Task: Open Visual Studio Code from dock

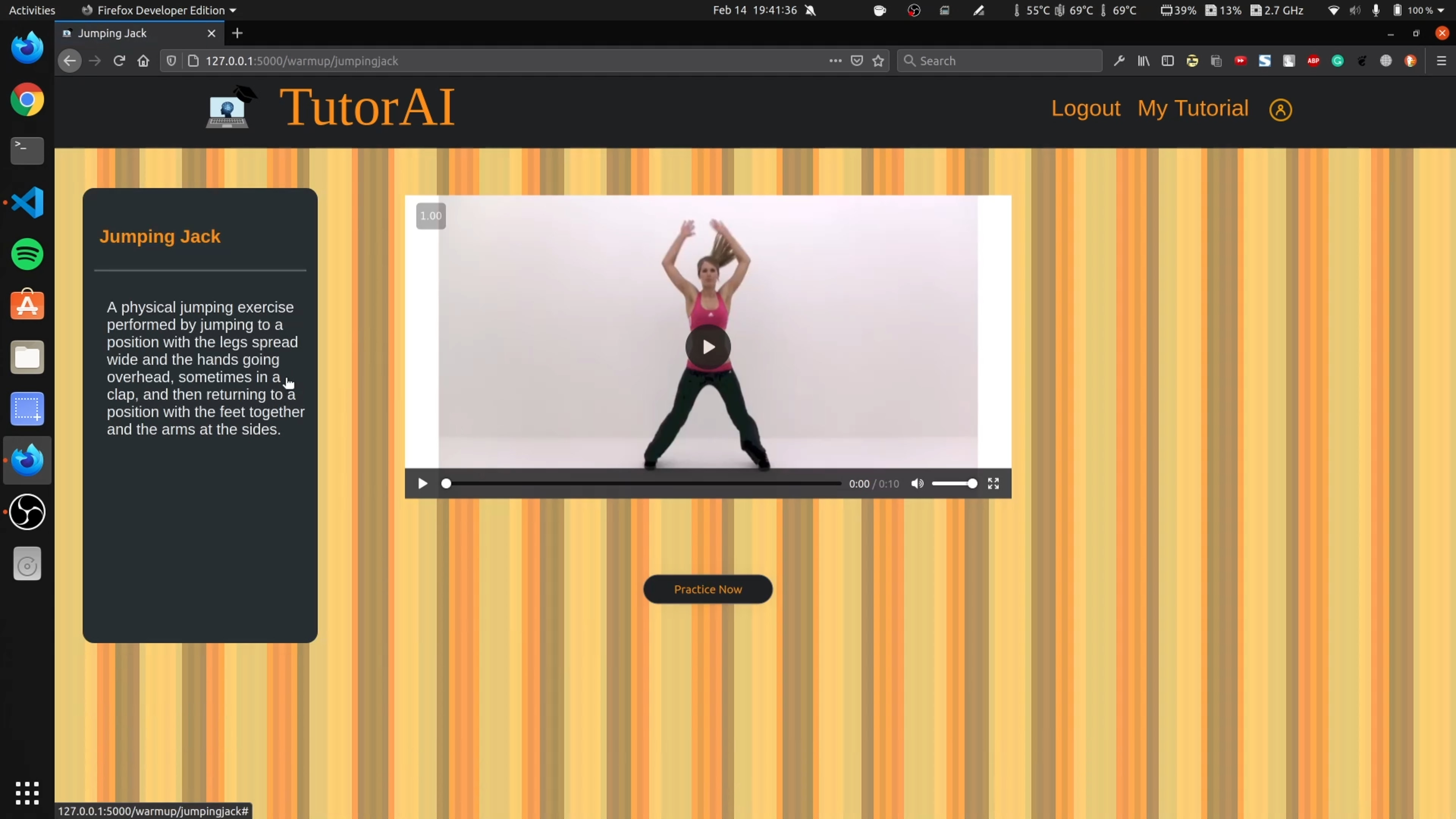Action: (27, 202)
